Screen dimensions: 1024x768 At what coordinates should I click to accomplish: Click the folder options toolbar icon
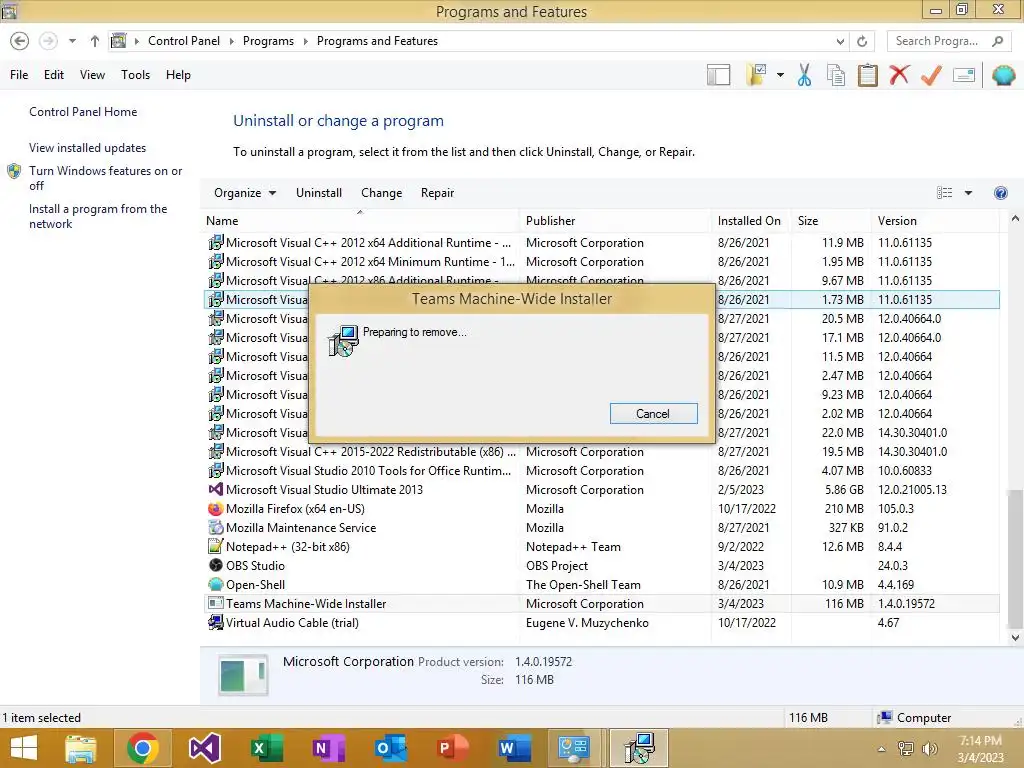coord(757,75)
